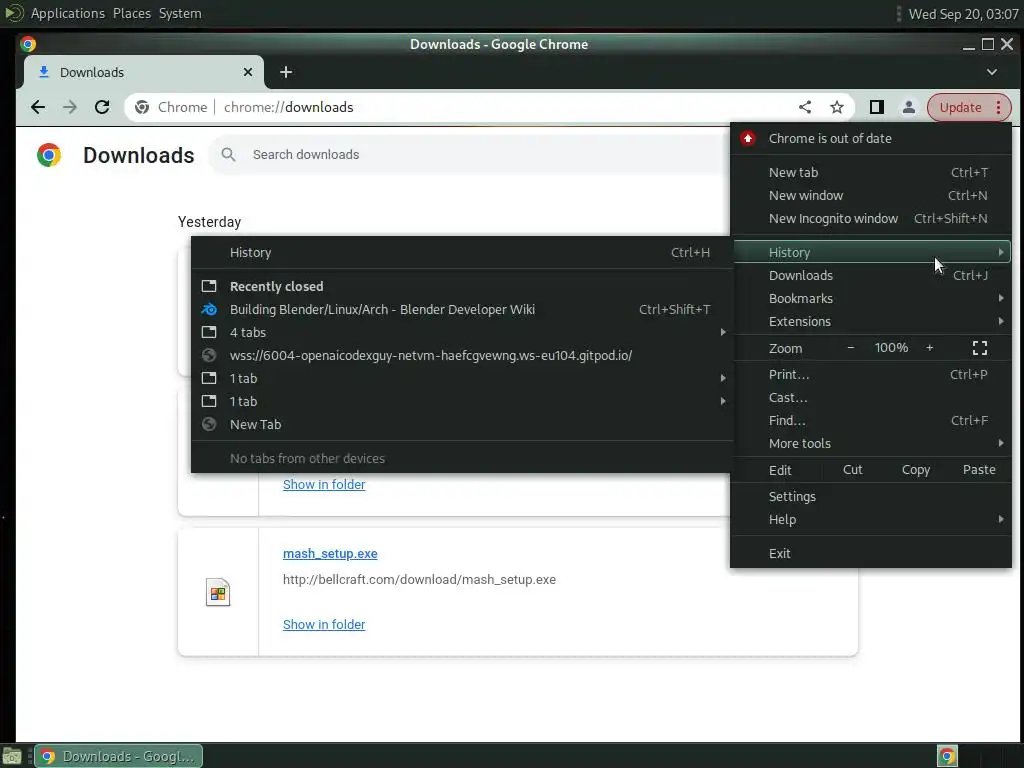Choose Print… in the menu

pyautogui.click(x=872, y=374)
